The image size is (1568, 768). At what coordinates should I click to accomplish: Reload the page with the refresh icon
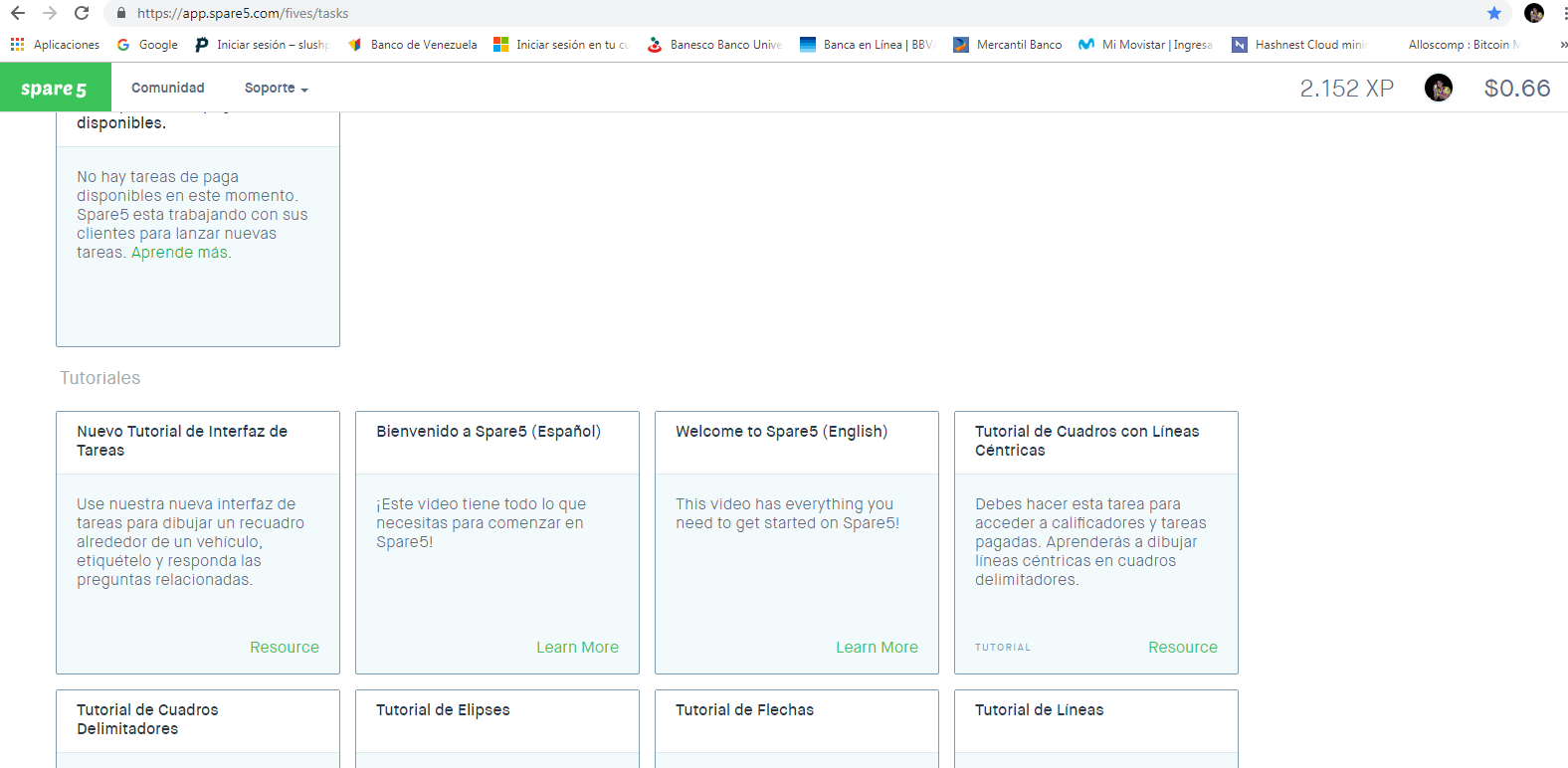pos(82,13)
